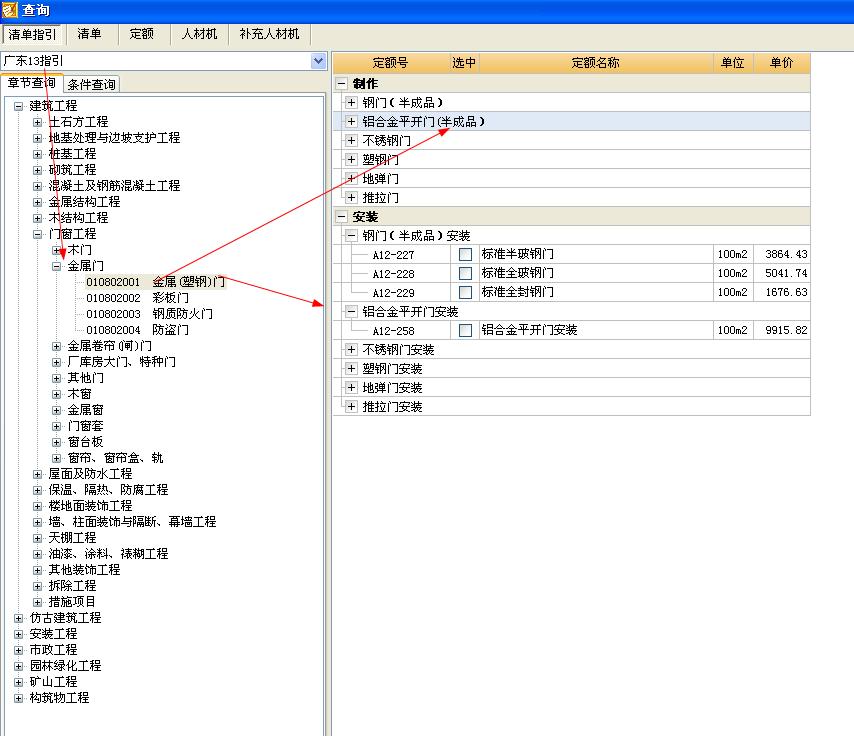This screenshot has width=854, height=736.
Task: Expand the 地基处理与边坡支护工程 node
Action: click(x=38, y=138)
